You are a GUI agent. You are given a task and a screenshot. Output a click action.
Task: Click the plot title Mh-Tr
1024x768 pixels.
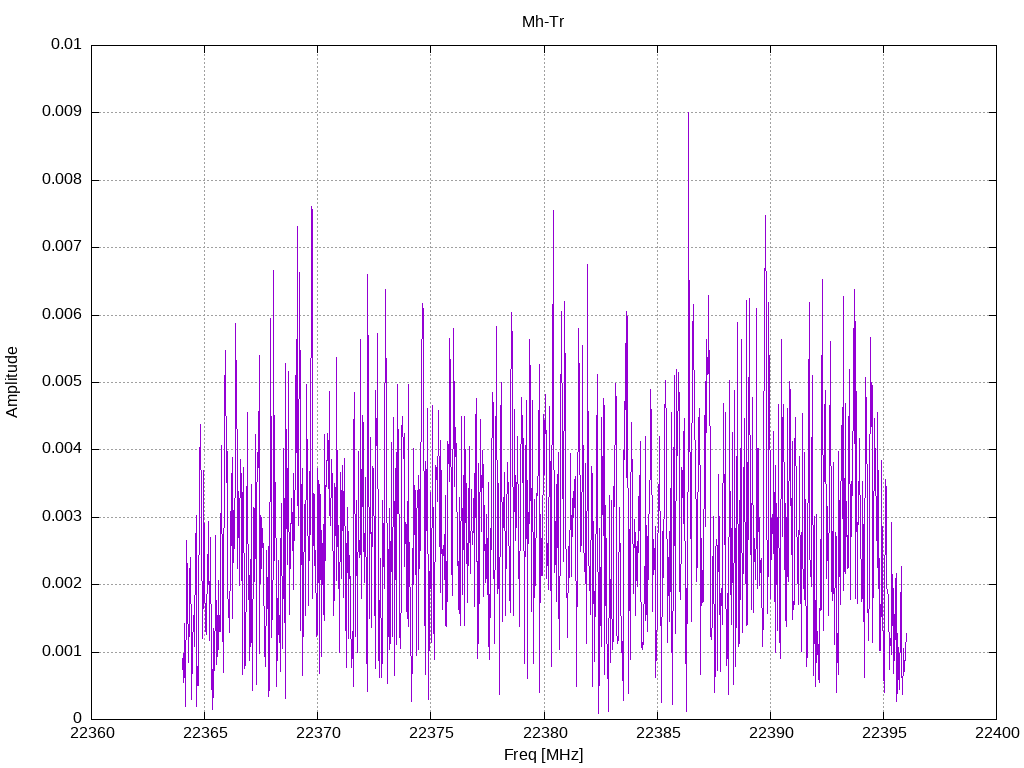pyautogui.click(x=543, y=22)
